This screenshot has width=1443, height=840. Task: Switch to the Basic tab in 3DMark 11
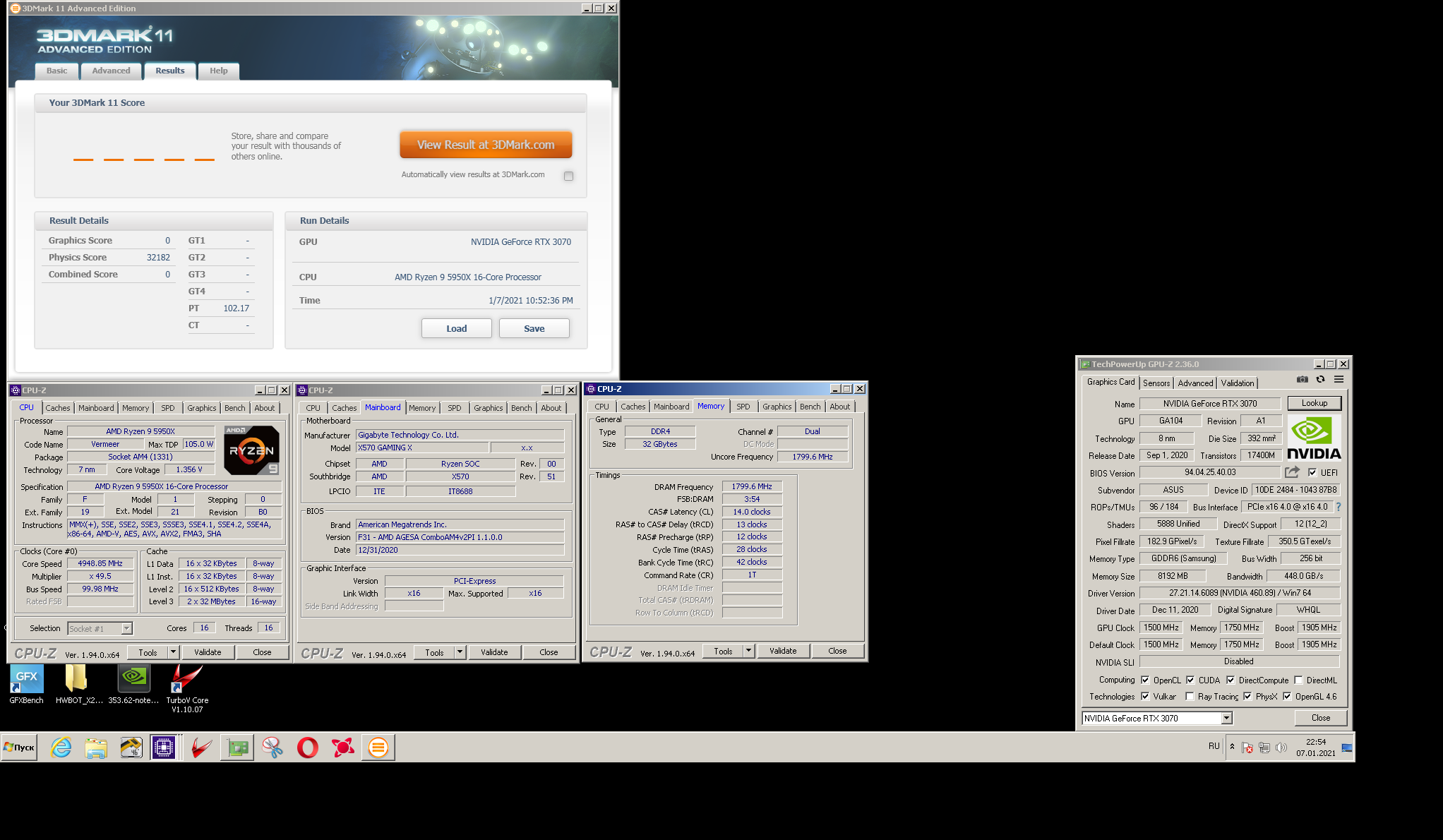tap(57, 71)
